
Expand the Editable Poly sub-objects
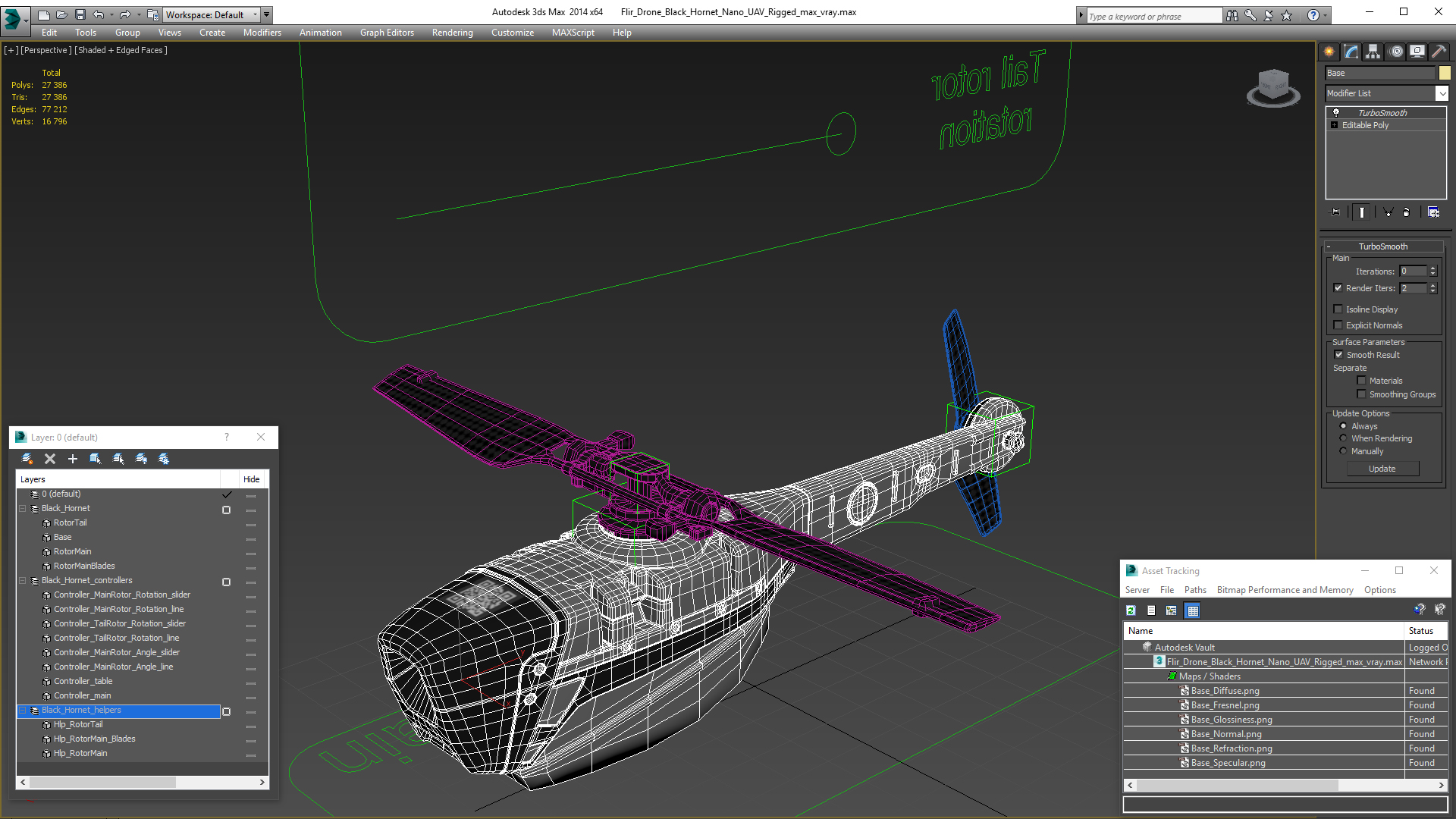pyautogui.click(x=1334, y=125)
